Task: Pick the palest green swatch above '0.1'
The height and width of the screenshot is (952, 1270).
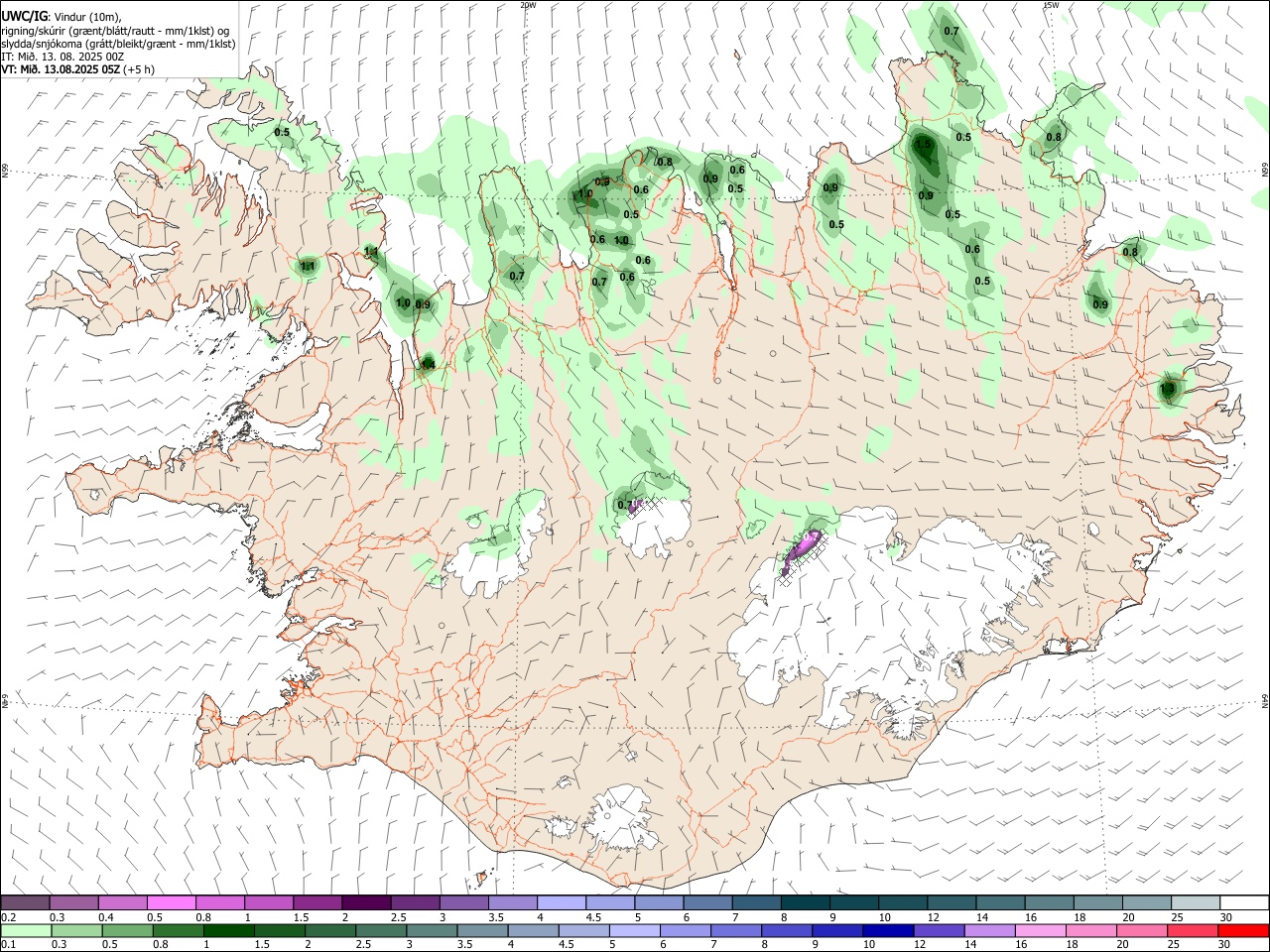Action: [x=25, y=930]
